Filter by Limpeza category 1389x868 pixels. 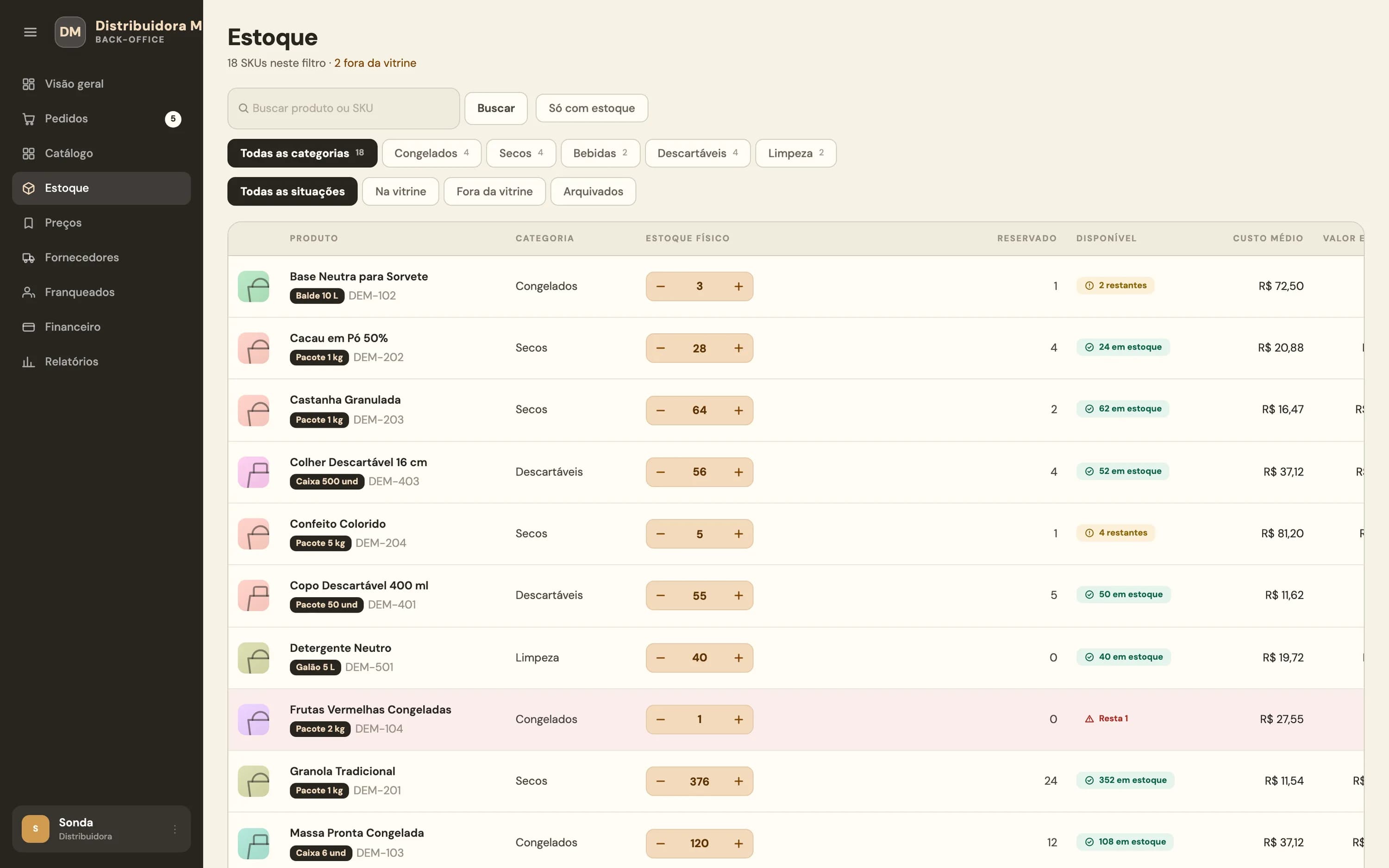tap(795, 153)
